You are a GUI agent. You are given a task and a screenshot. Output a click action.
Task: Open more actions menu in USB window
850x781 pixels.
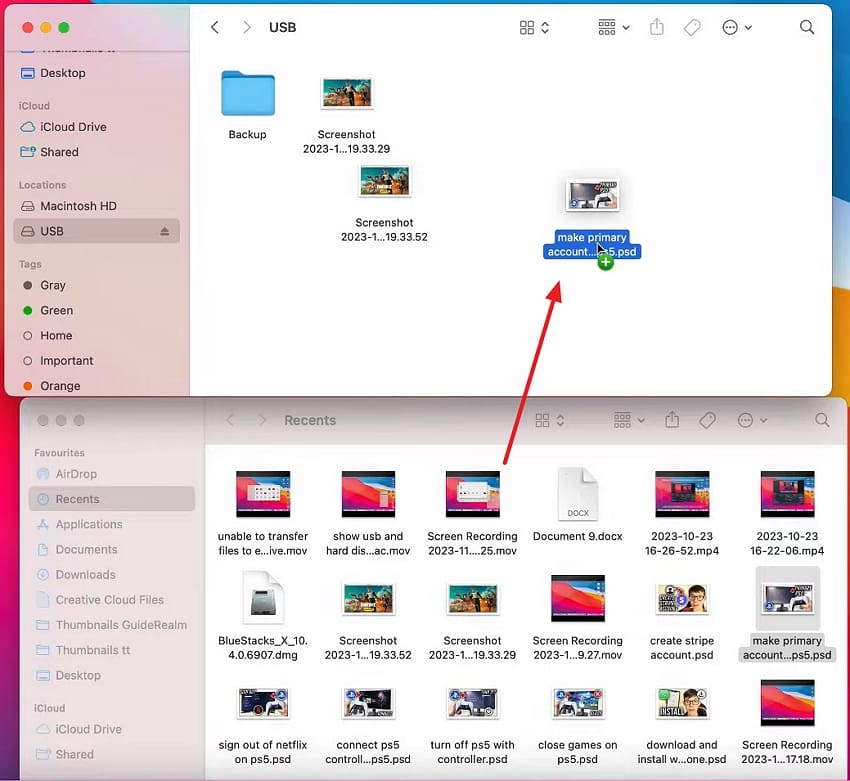coord(737,27)
